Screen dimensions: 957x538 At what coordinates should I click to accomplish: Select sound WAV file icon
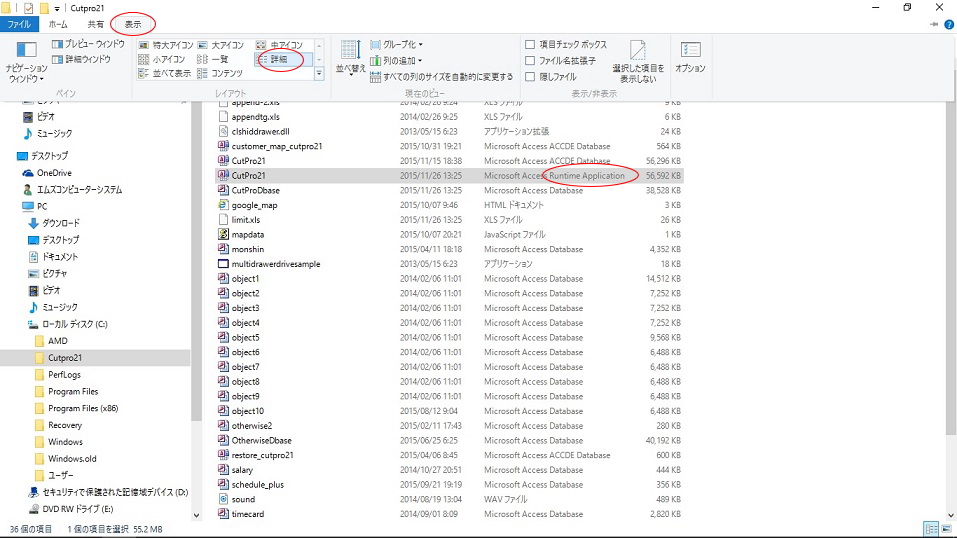click(223, 499)
